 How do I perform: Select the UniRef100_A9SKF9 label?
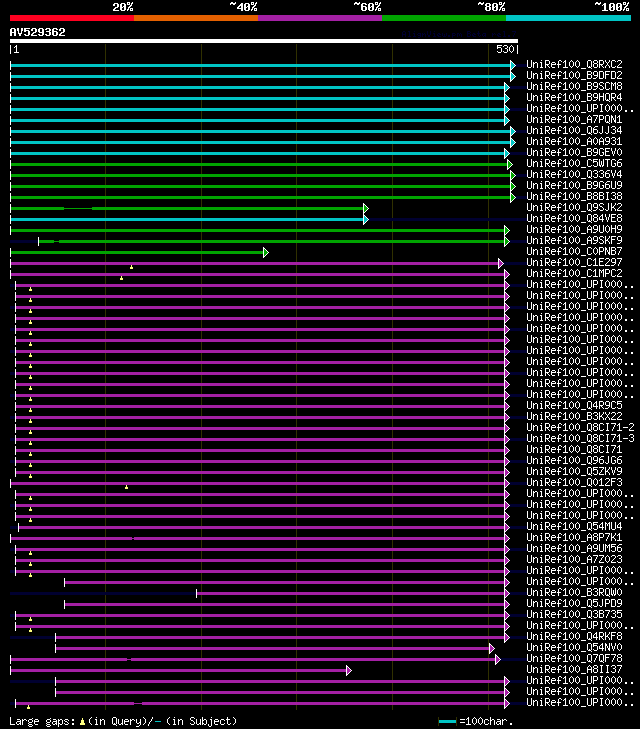574,240
